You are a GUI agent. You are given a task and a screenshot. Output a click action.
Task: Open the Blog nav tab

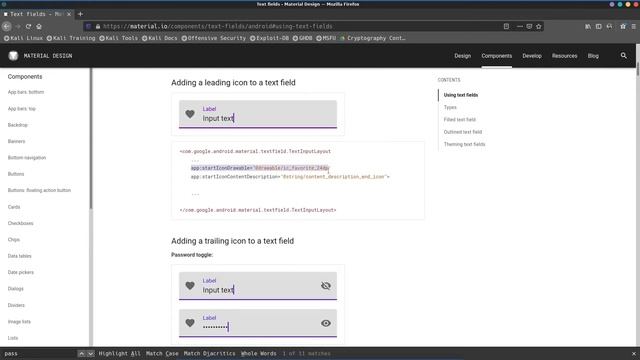[x=593, y=56]
